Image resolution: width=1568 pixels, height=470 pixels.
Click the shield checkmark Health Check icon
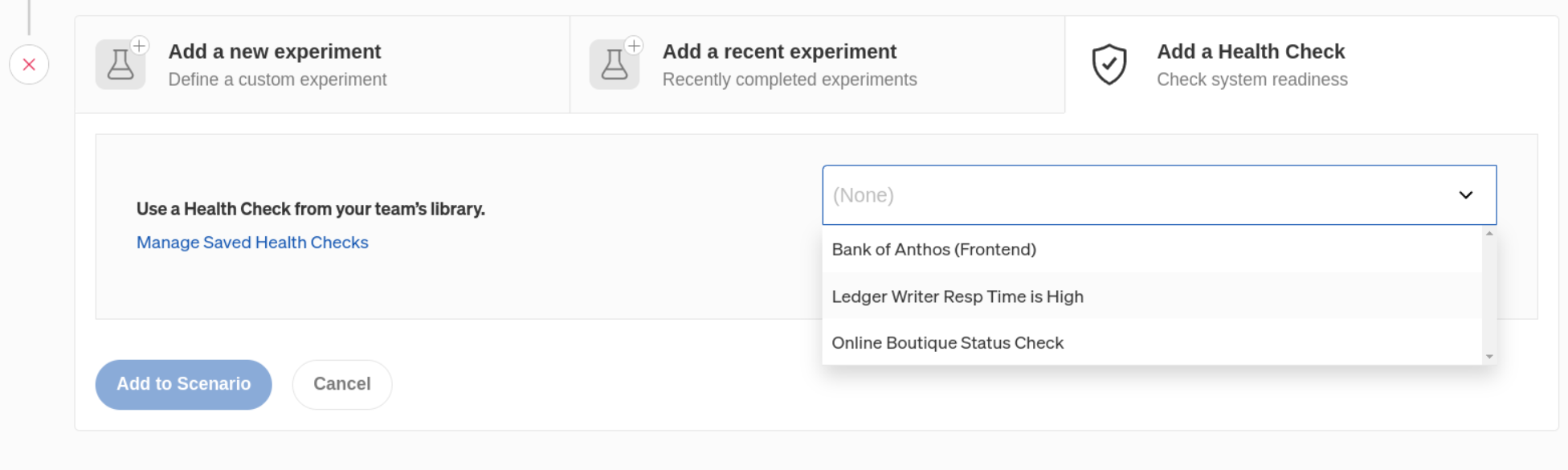1109,64
